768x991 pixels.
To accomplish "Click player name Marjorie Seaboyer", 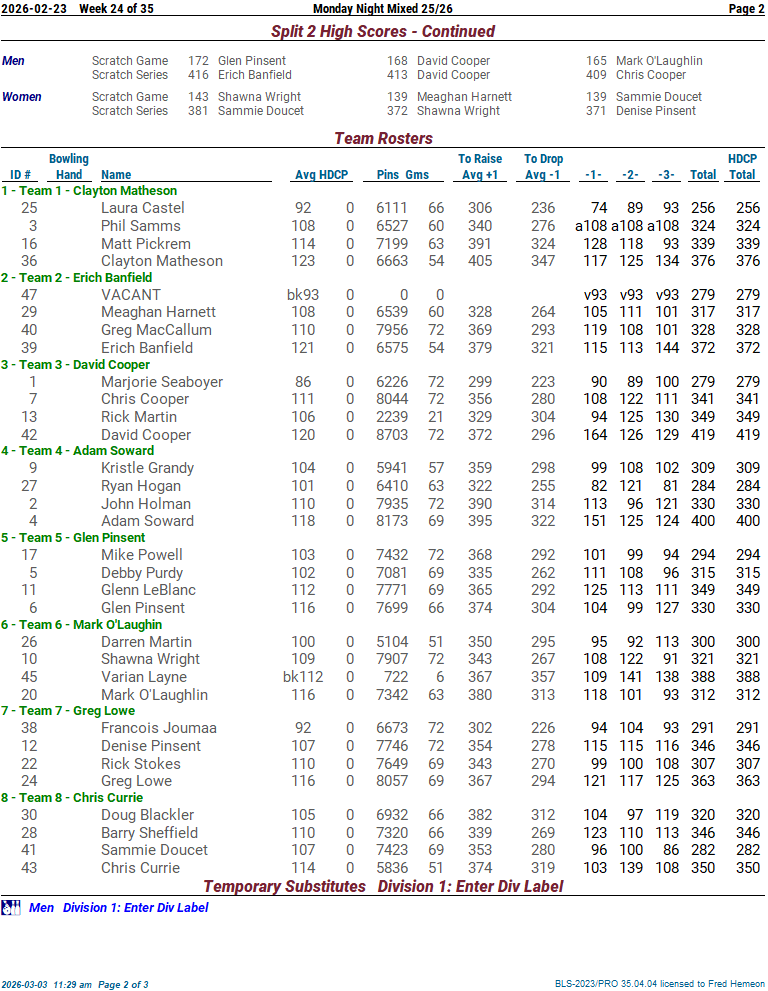I will tap(162, 382).
